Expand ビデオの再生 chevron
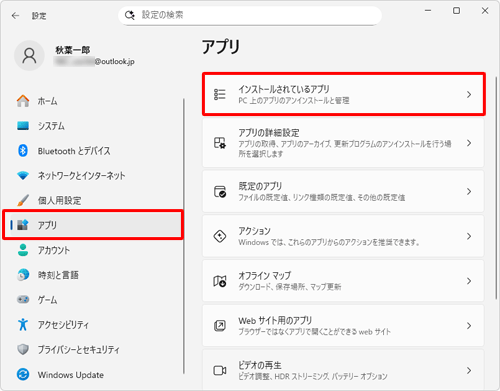This screenshot has height=391, width=500. tap(469, 370)
